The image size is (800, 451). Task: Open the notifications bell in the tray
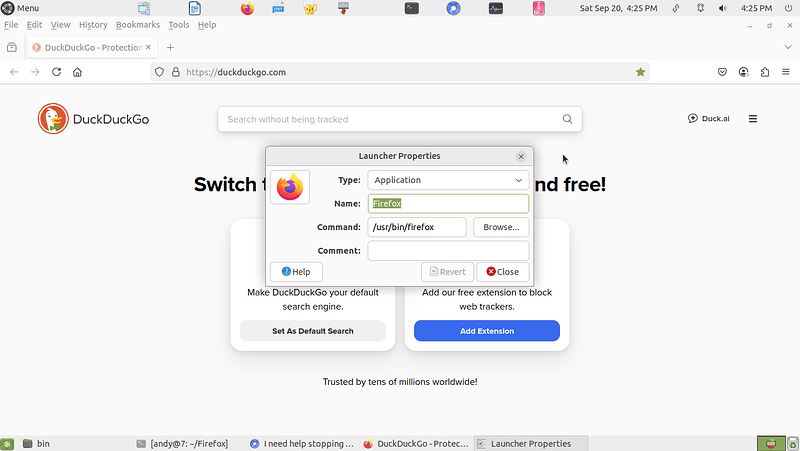coord(700,8)
